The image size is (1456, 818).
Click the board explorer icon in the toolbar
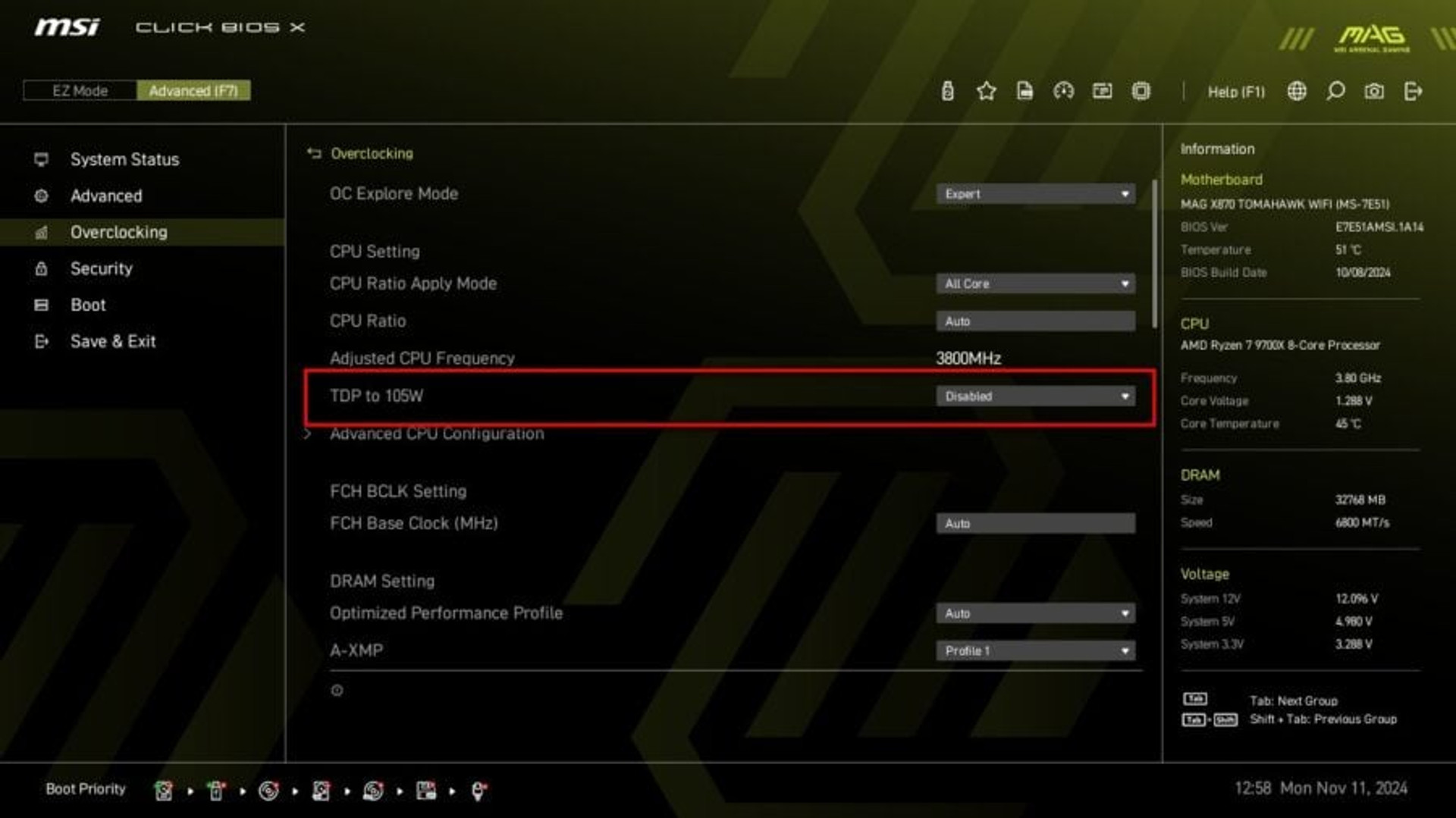tap(1102, 92)
